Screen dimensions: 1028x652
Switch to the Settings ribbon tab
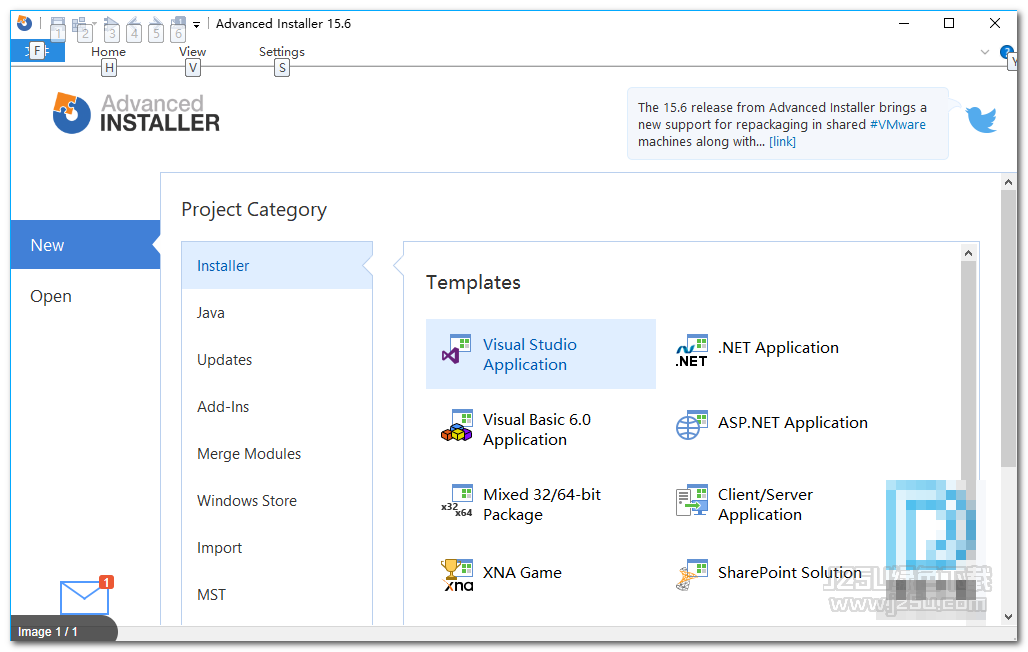tap(281, 52)
